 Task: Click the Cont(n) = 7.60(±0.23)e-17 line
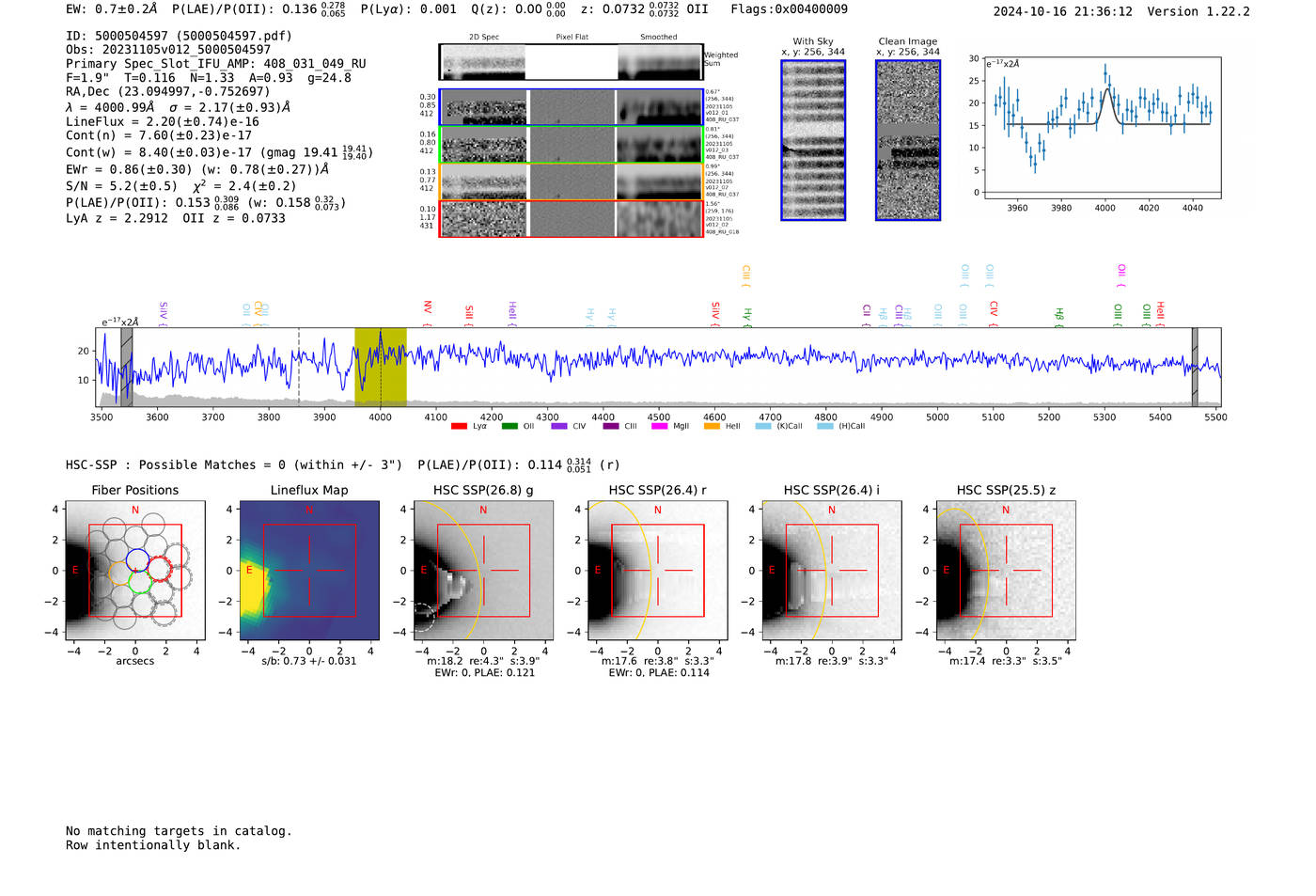tap(159, 135)
